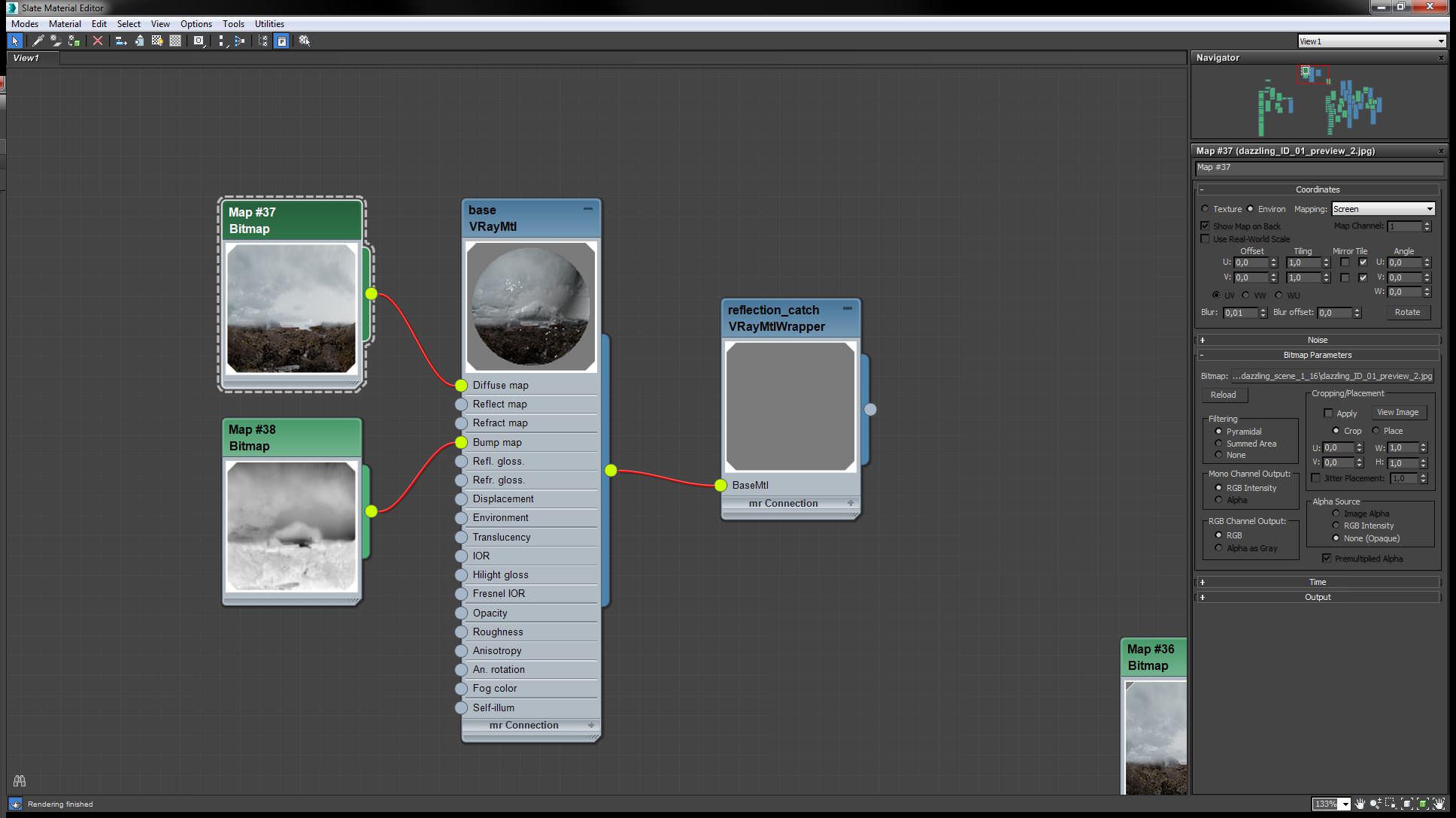The width and height of the screenshot is (1456, 818).
Task: Click Zoom Extents icon
Action: [x=1407, y=804]
